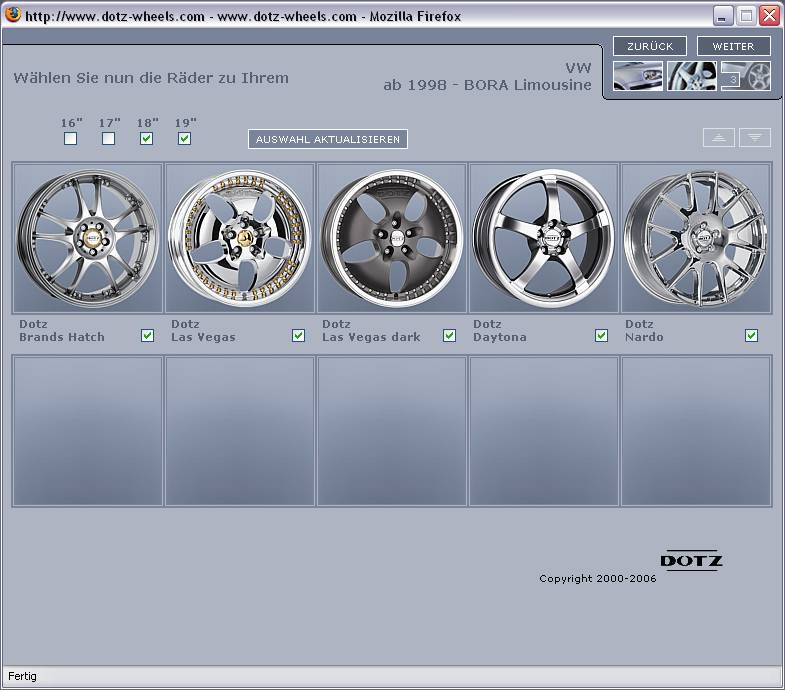
Task: Go back with the Zurück button
Action: [x=650, y=46]
